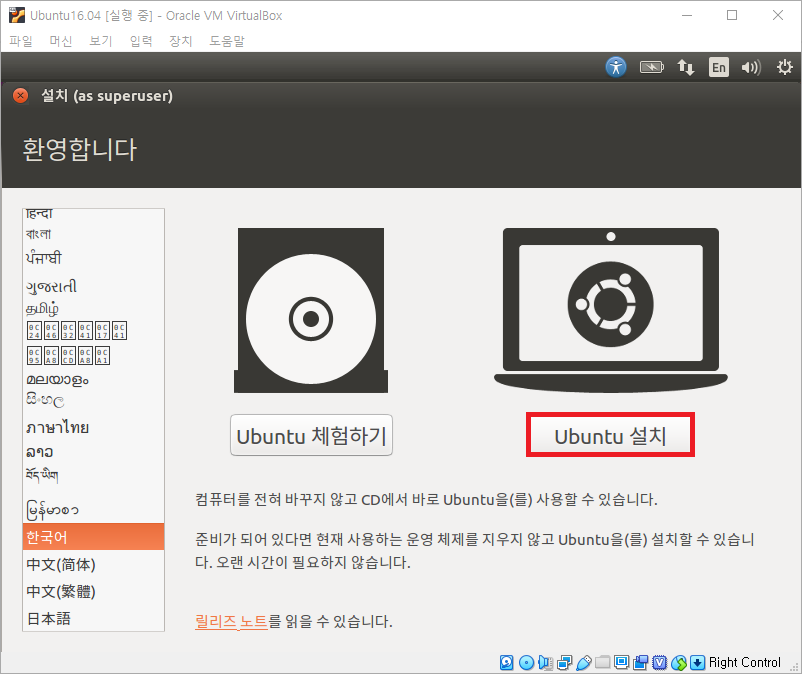Minimize the VirtualBox window

(x=687, y=15)
